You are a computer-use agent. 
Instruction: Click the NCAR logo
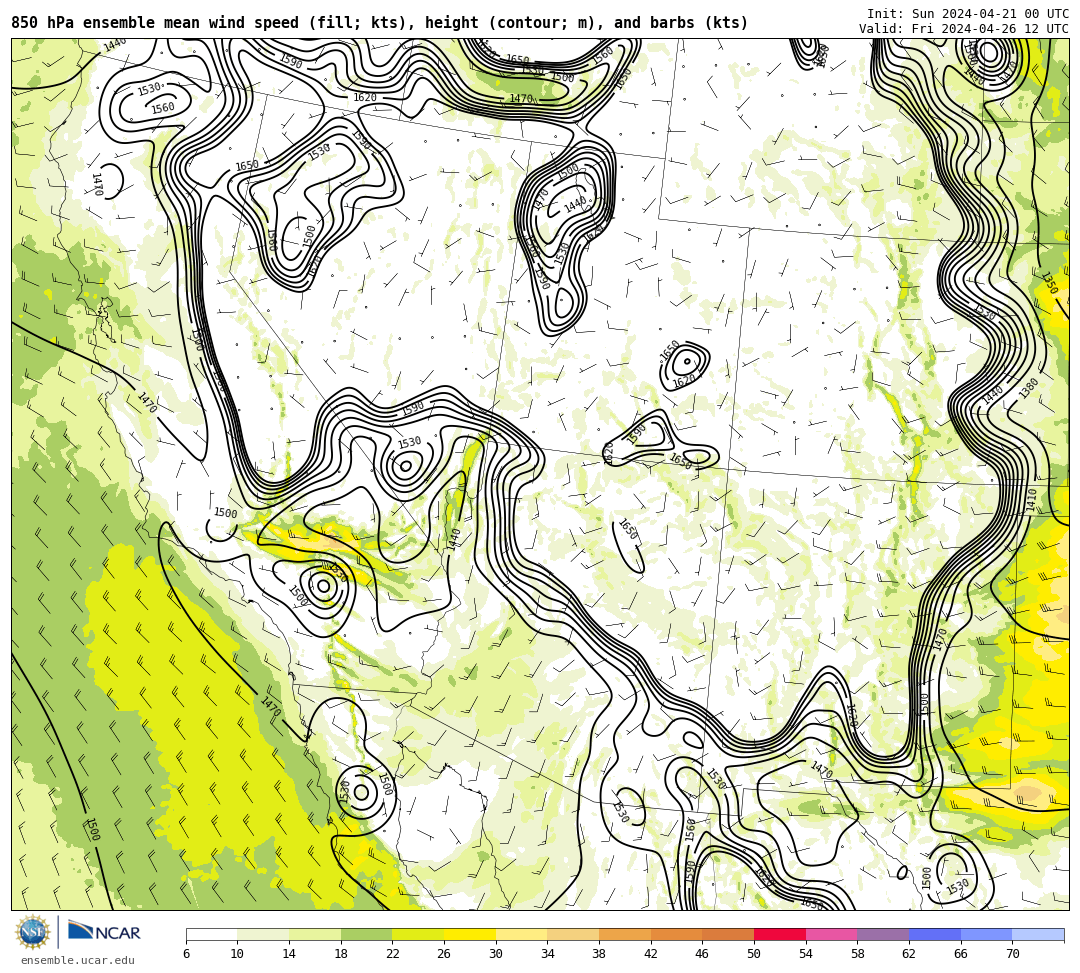point(104,932)
